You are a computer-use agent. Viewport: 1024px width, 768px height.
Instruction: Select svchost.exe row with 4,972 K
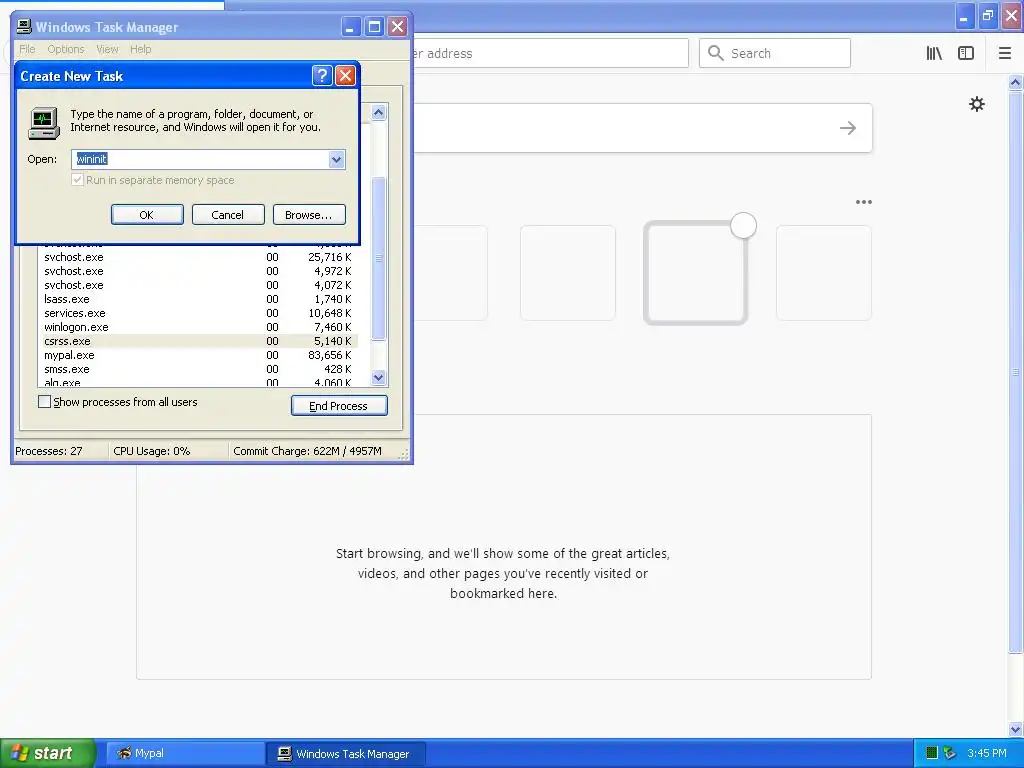pos(198,271)
